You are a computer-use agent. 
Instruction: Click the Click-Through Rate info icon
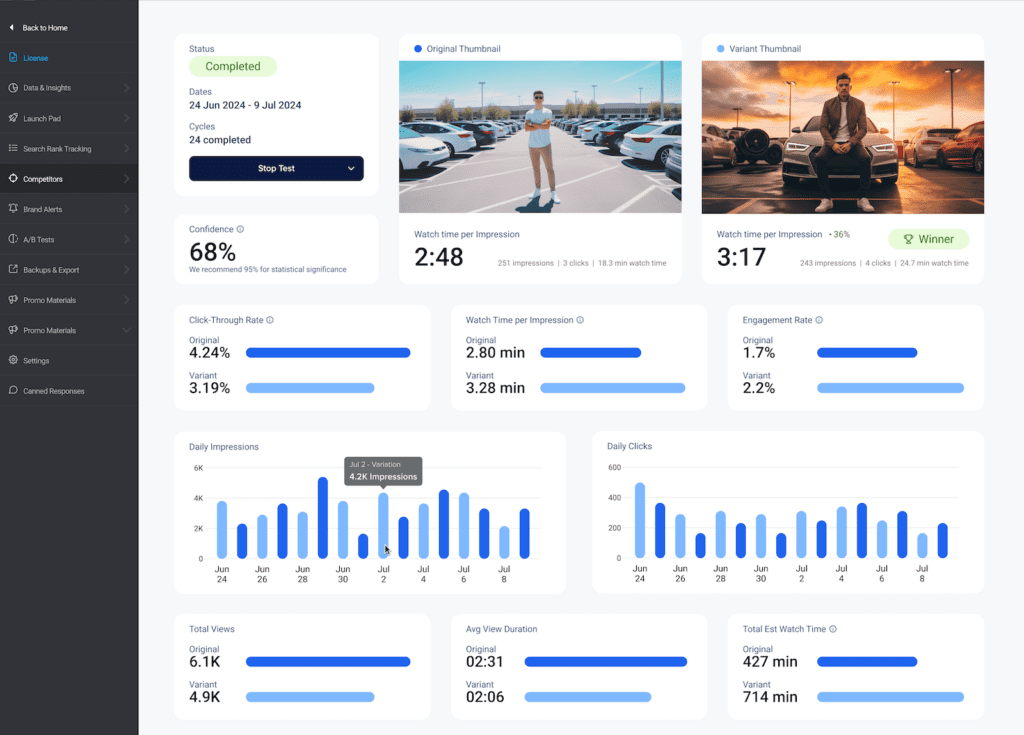(x=270, y=321)
